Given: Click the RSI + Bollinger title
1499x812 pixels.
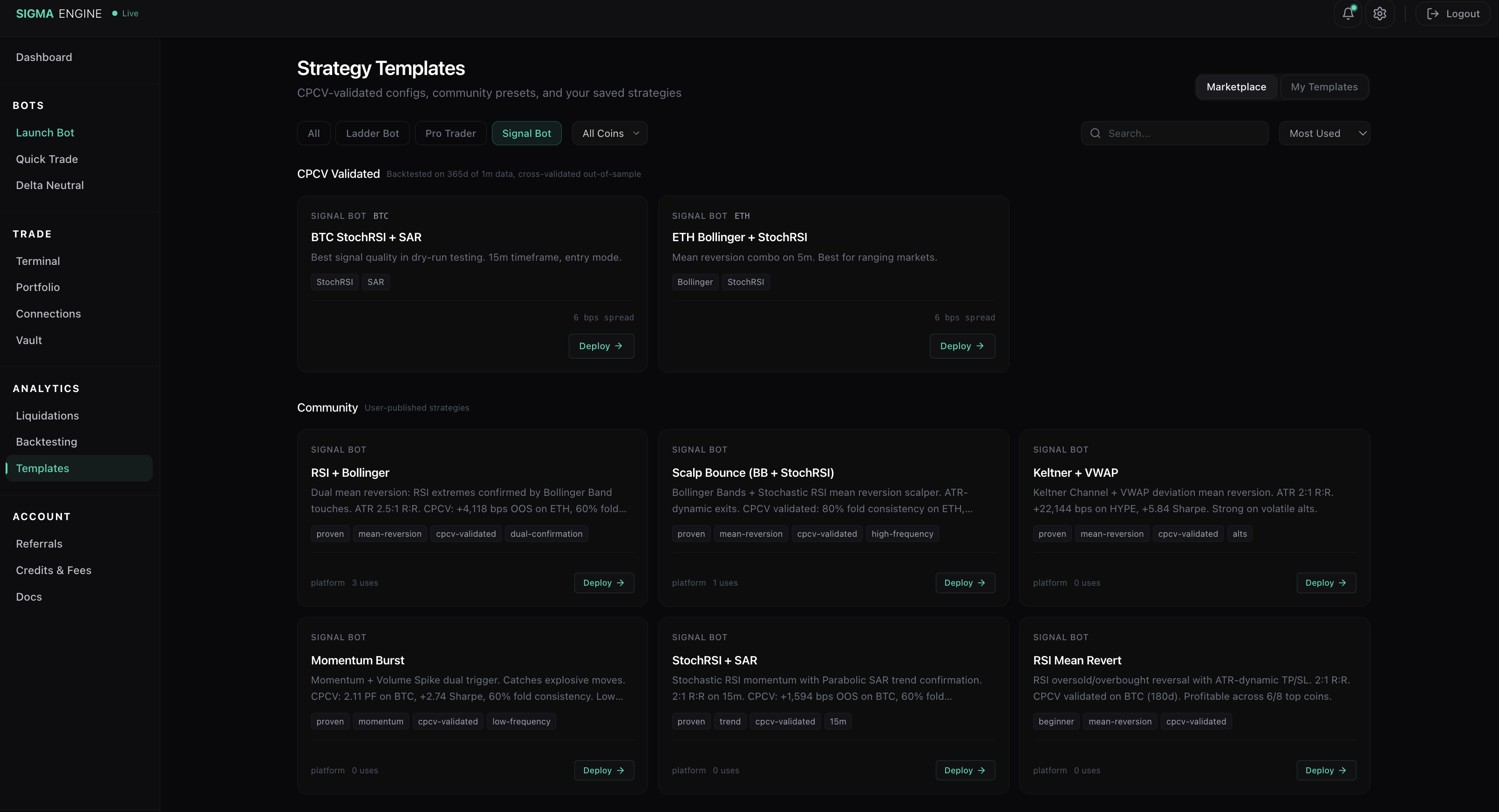Looking at the screenshot, I should (350, 473).
